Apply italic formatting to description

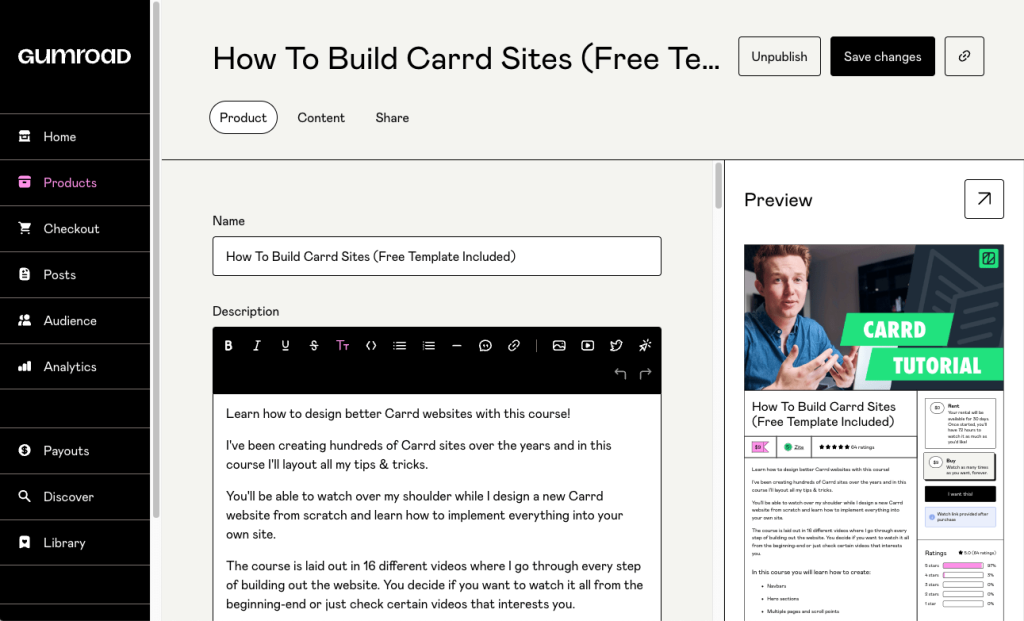(x=257, y=345)
